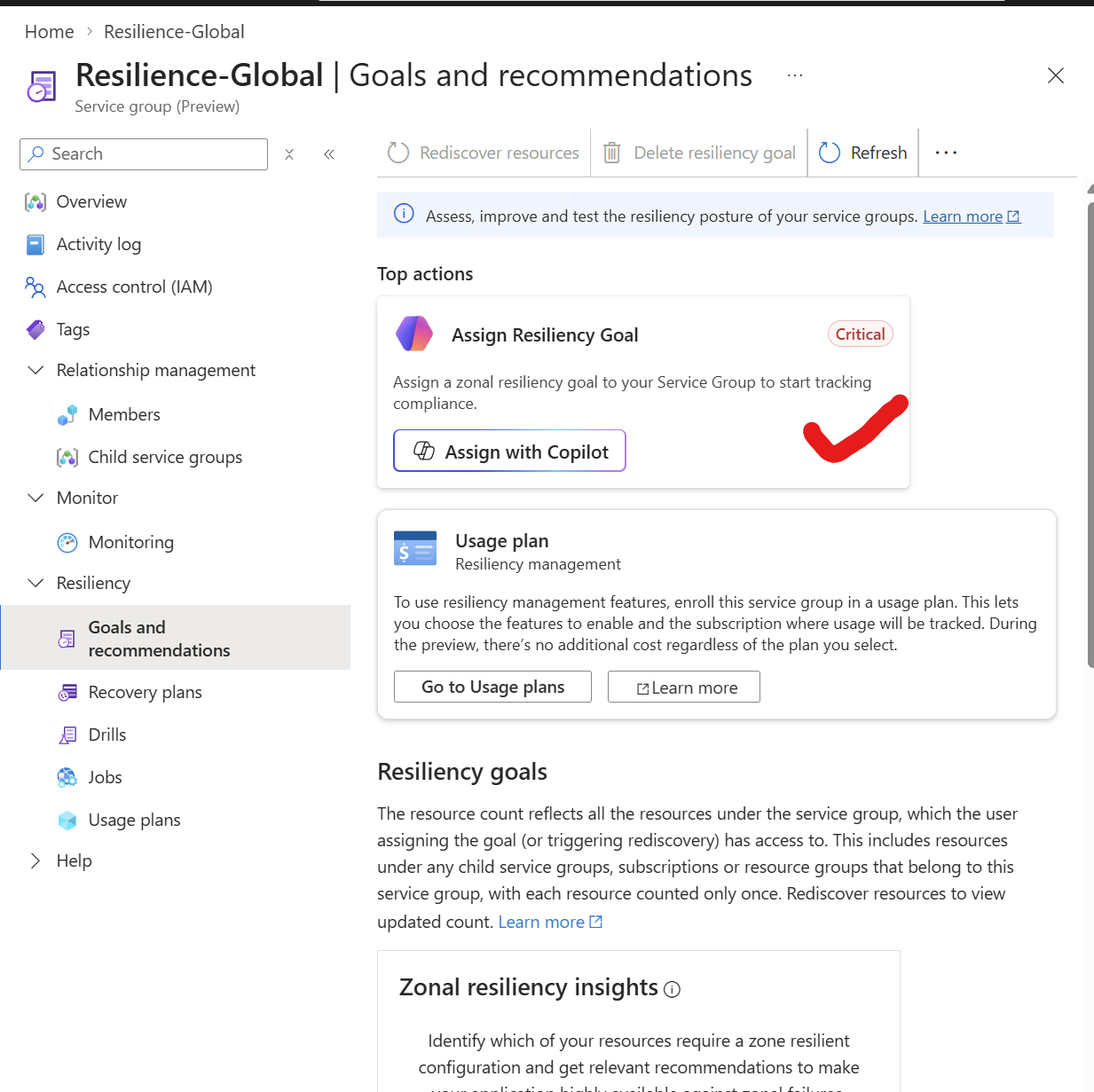This screenshot has width=1094, height=1092.
Task: Open Access control (IAM)
Action: point(134,287)
